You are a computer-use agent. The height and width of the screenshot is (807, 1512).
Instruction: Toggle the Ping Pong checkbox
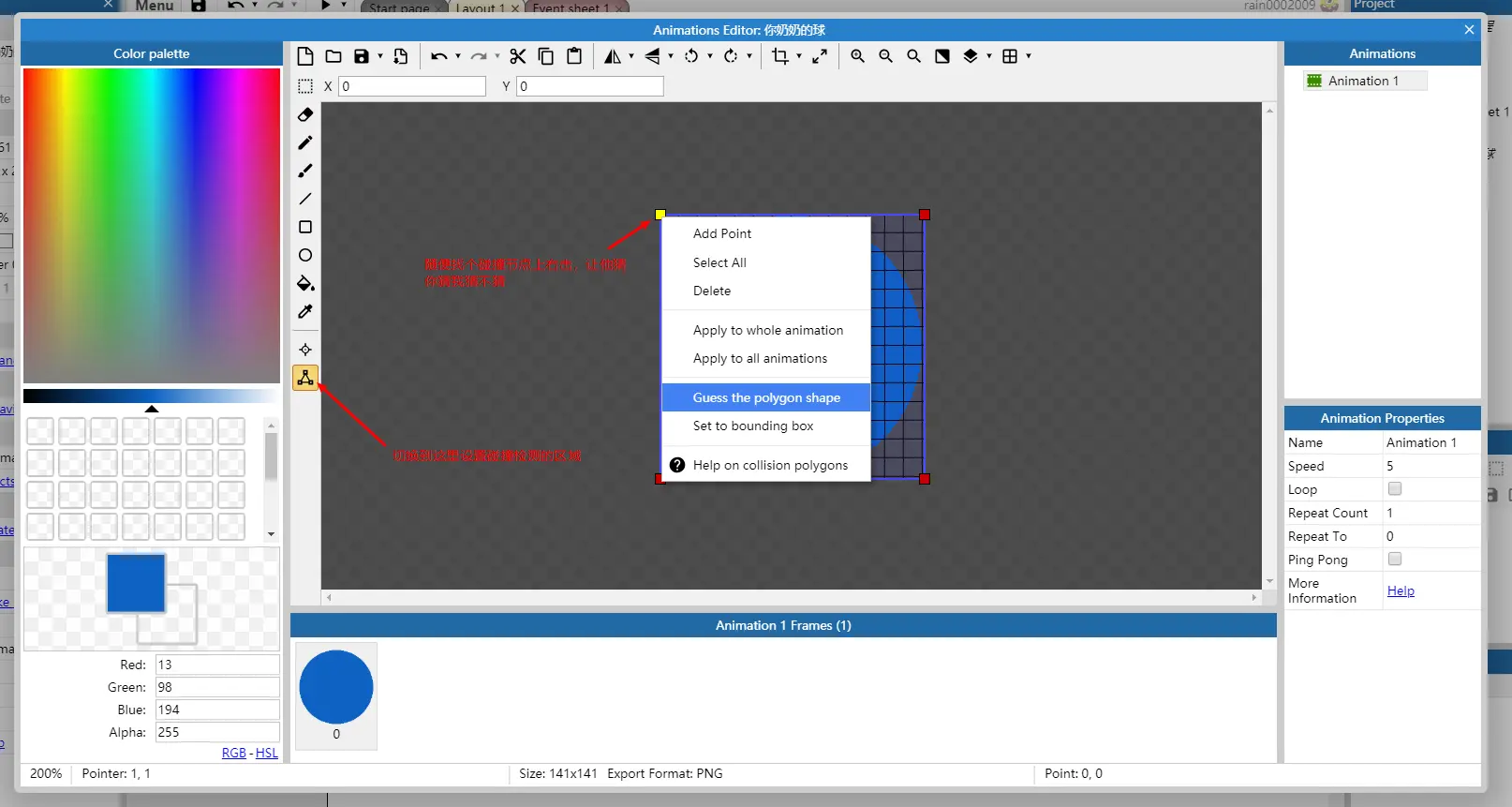1395,559
